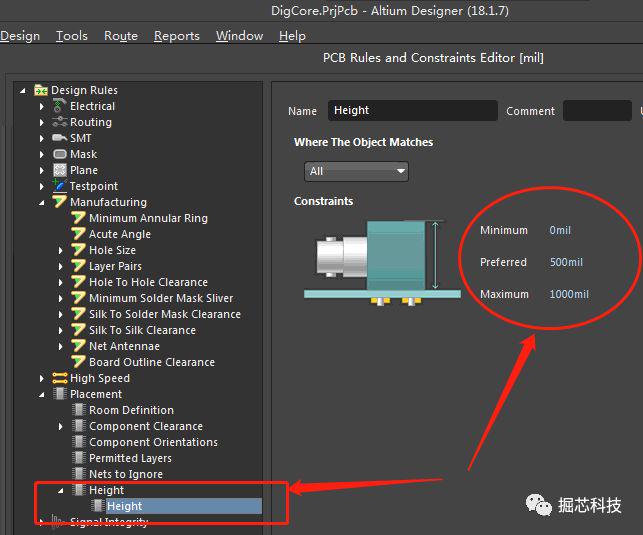Click the Routing category icon
Screen dimensions: 643x535
click(x=60, y=122)
